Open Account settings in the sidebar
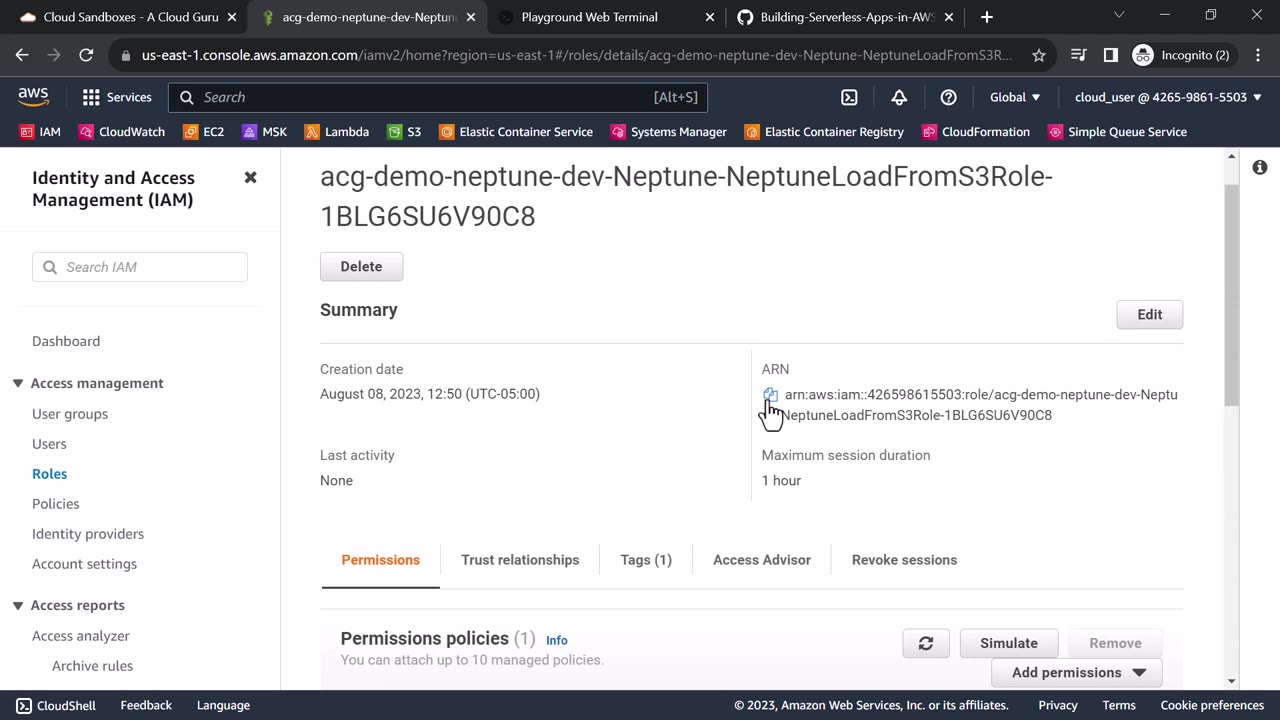 [84, 564]
